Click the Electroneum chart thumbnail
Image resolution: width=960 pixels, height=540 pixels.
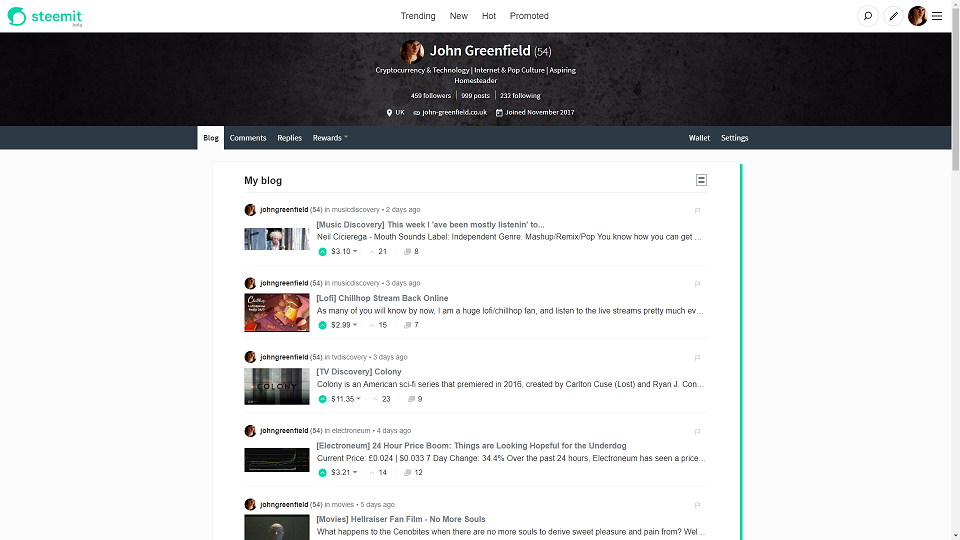click(x=277, y=460)
